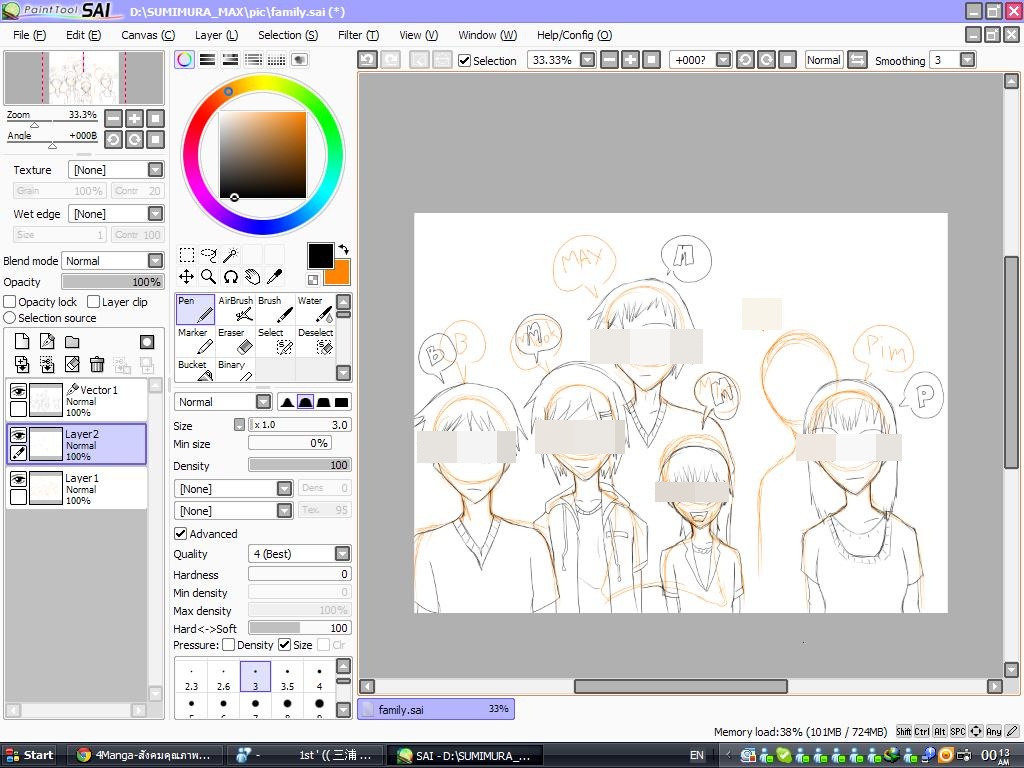Click the horizontal canvas scrollbar

680,686
